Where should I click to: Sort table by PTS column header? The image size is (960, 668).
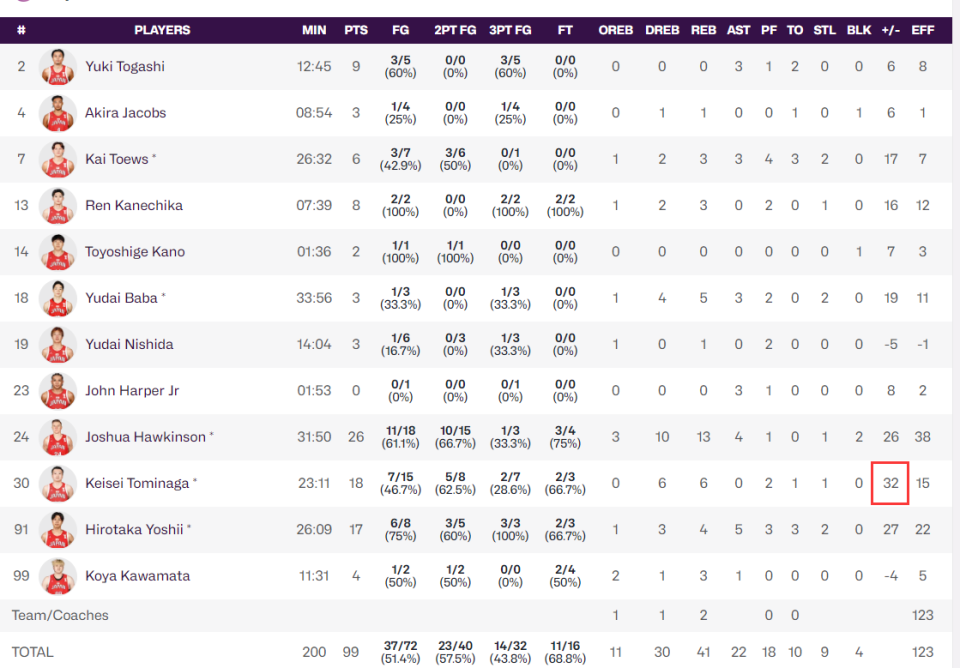356,30
